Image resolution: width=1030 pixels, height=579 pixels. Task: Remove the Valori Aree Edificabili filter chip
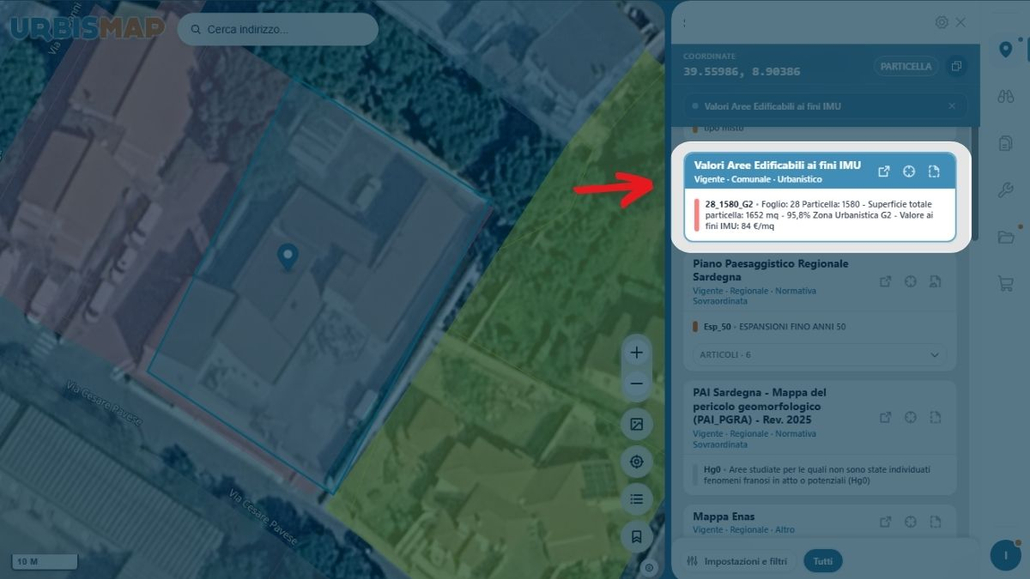[x=951, y=106]
